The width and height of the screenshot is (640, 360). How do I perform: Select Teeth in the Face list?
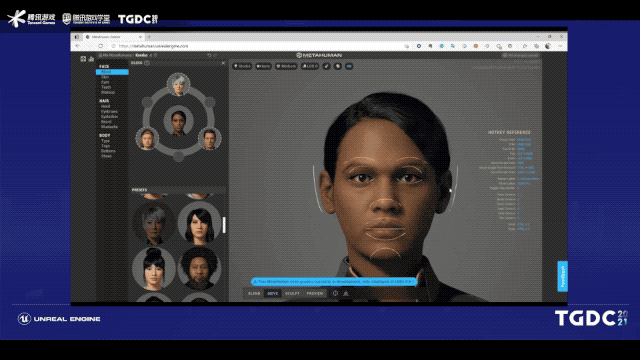pos(106,87)
